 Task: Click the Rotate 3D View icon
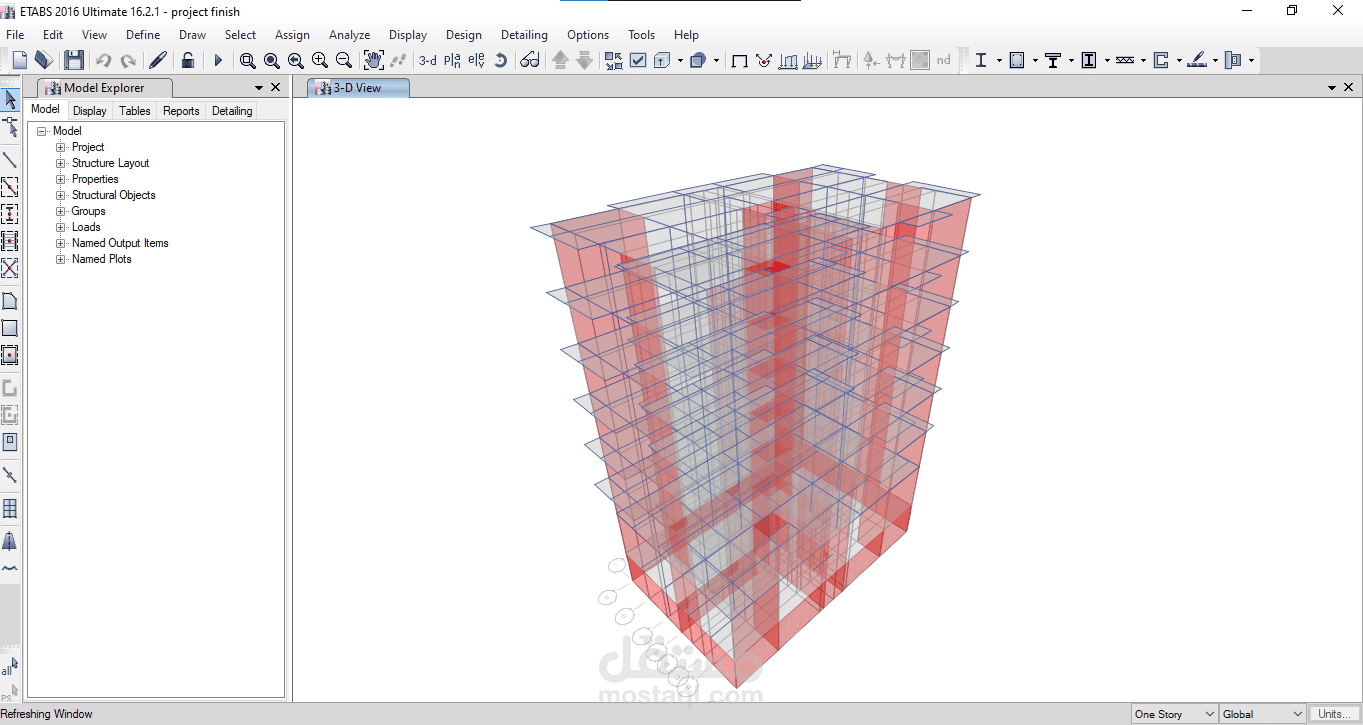click(500, 60)
